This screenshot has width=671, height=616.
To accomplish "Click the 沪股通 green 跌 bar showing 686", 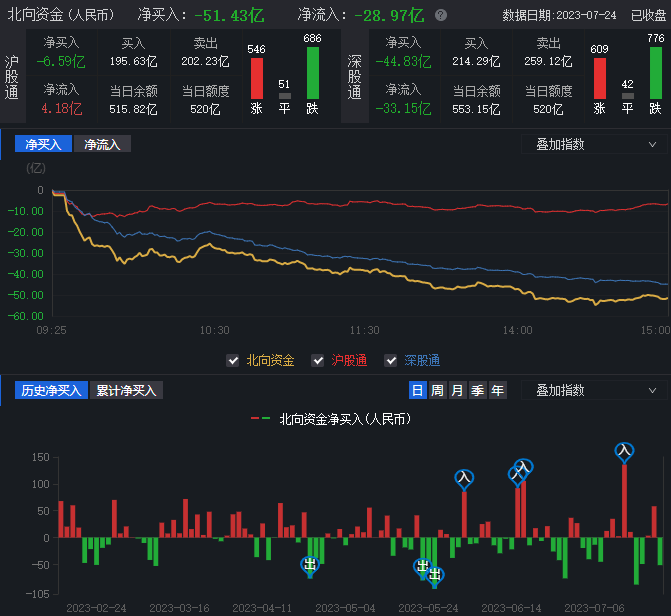I will point(313,72).
